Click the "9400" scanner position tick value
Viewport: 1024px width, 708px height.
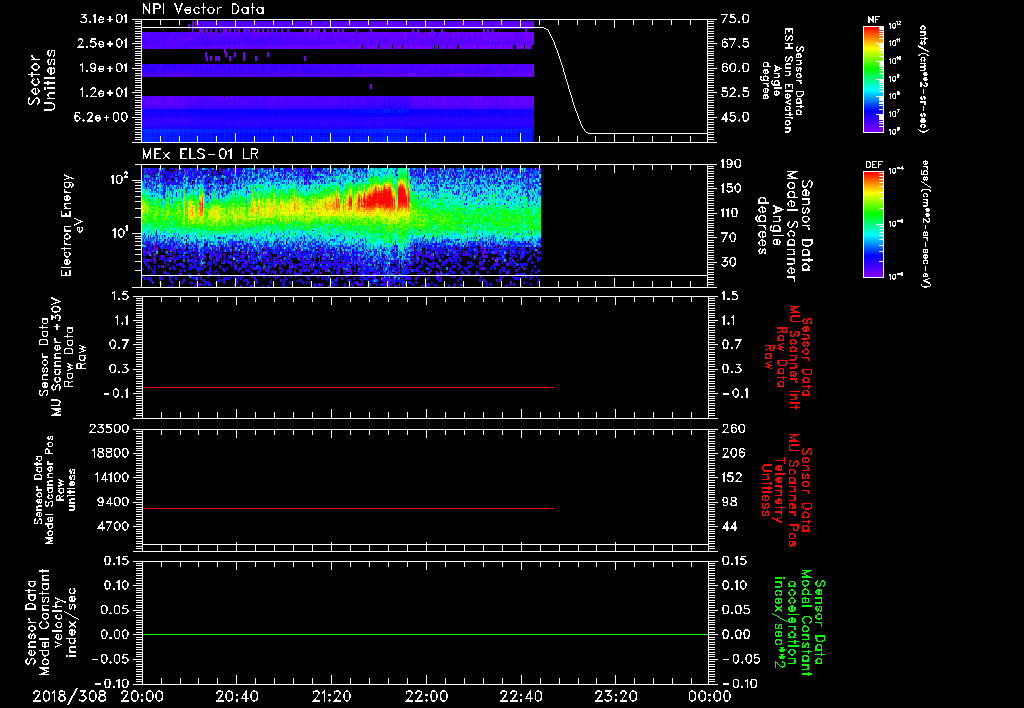point(114,502)
